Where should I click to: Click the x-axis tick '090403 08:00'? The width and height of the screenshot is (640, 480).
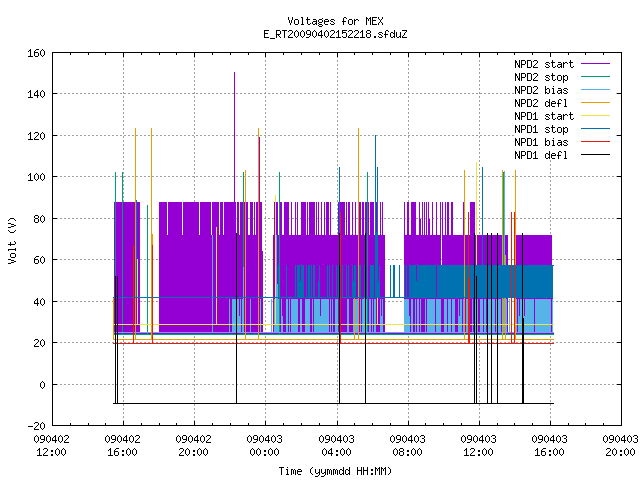tap(407, 446)
